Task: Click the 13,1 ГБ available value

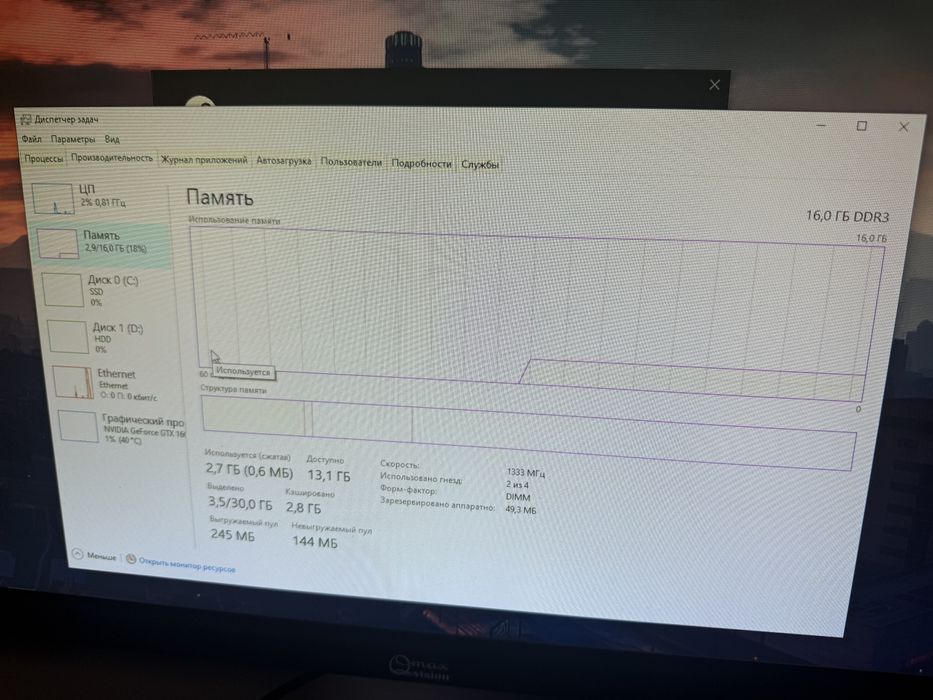Action: (328, 475)
